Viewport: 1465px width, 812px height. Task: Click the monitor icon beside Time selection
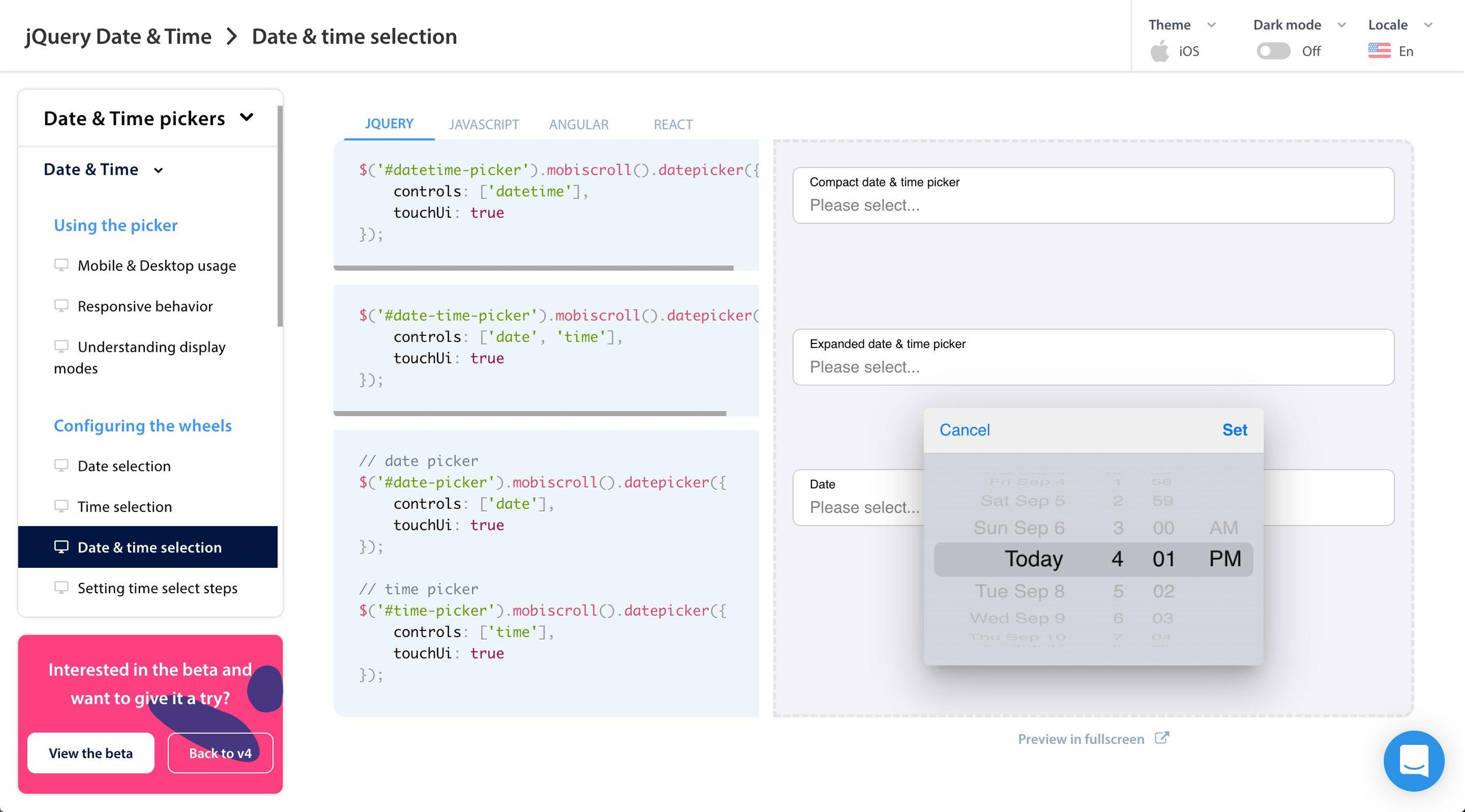[x=61, y=506]
